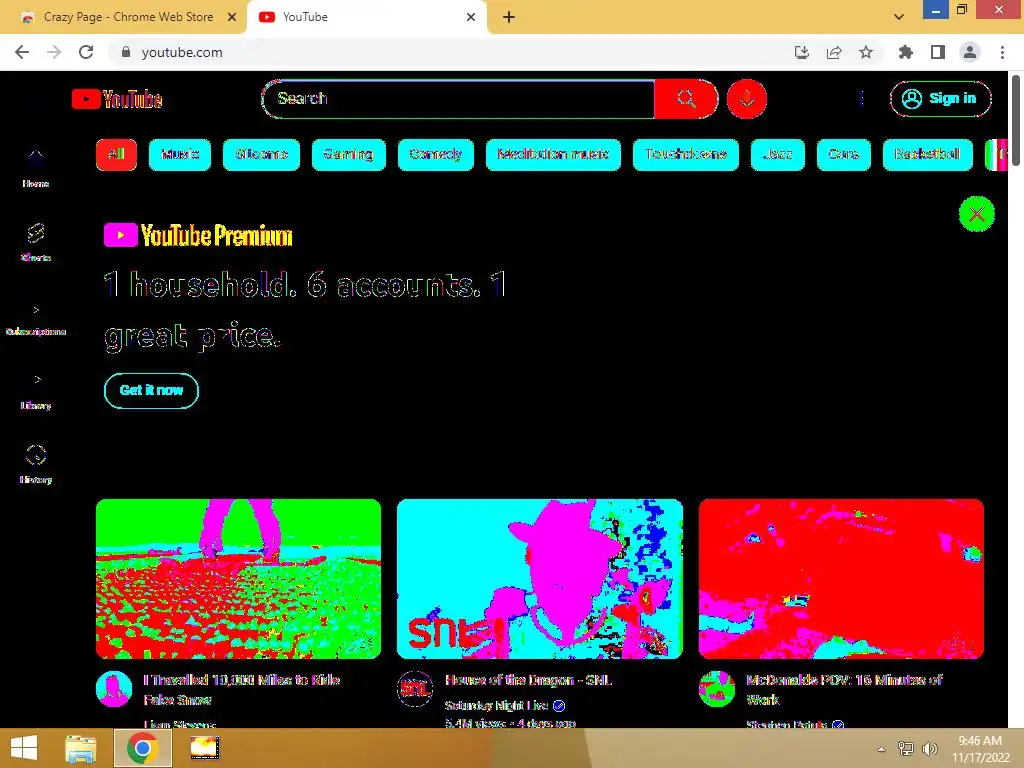This screenshot has height=768, width=1024.
Task: Click the voice search microphone icon
Action: (x=746, y=99)
